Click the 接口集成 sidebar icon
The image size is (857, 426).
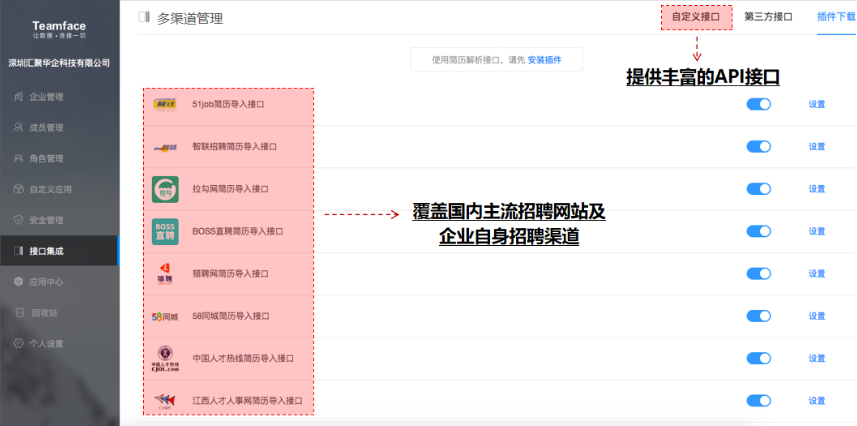coord(18,251)
